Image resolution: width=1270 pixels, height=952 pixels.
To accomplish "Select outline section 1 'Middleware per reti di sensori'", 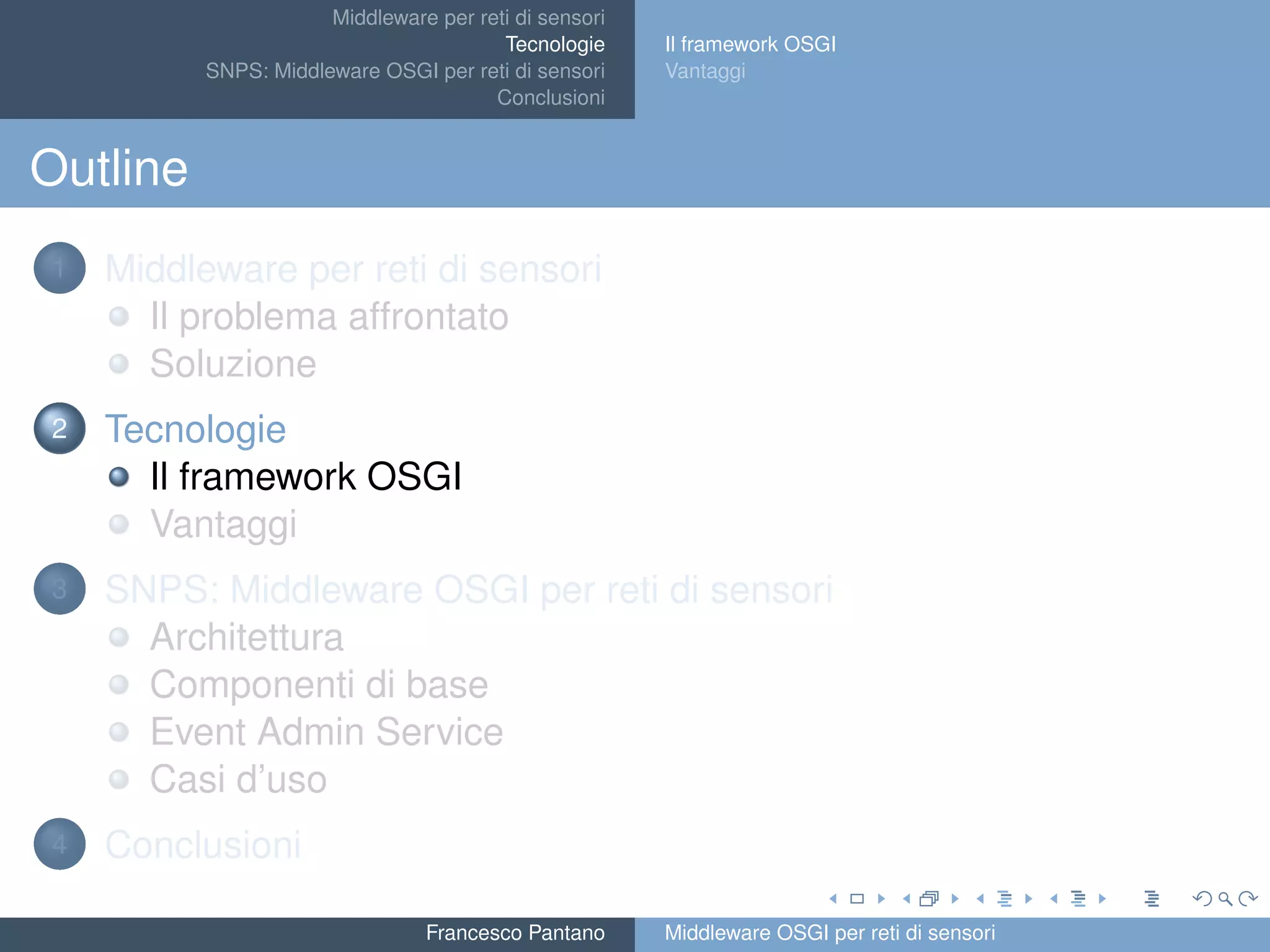I will pos(353,269).
